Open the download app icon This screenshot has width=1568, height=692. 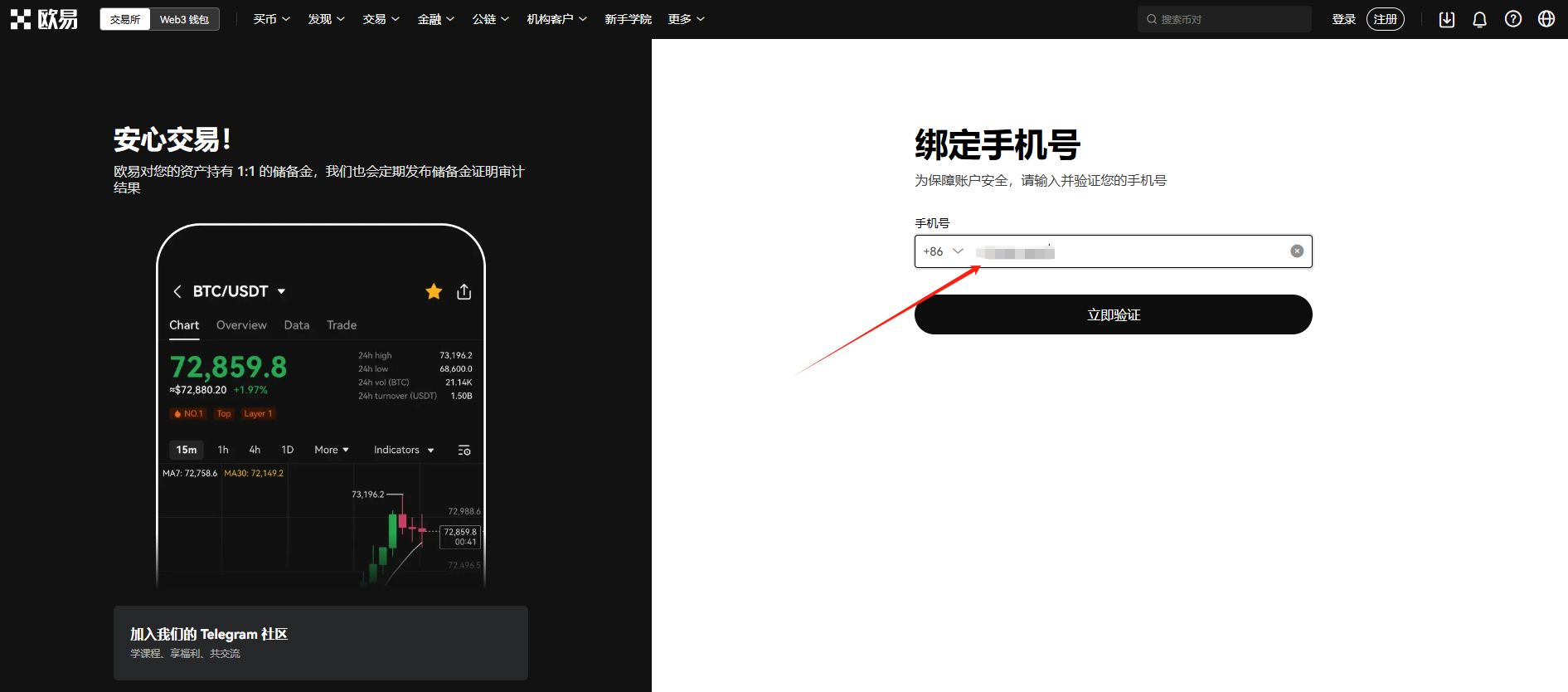point(1447,19)
